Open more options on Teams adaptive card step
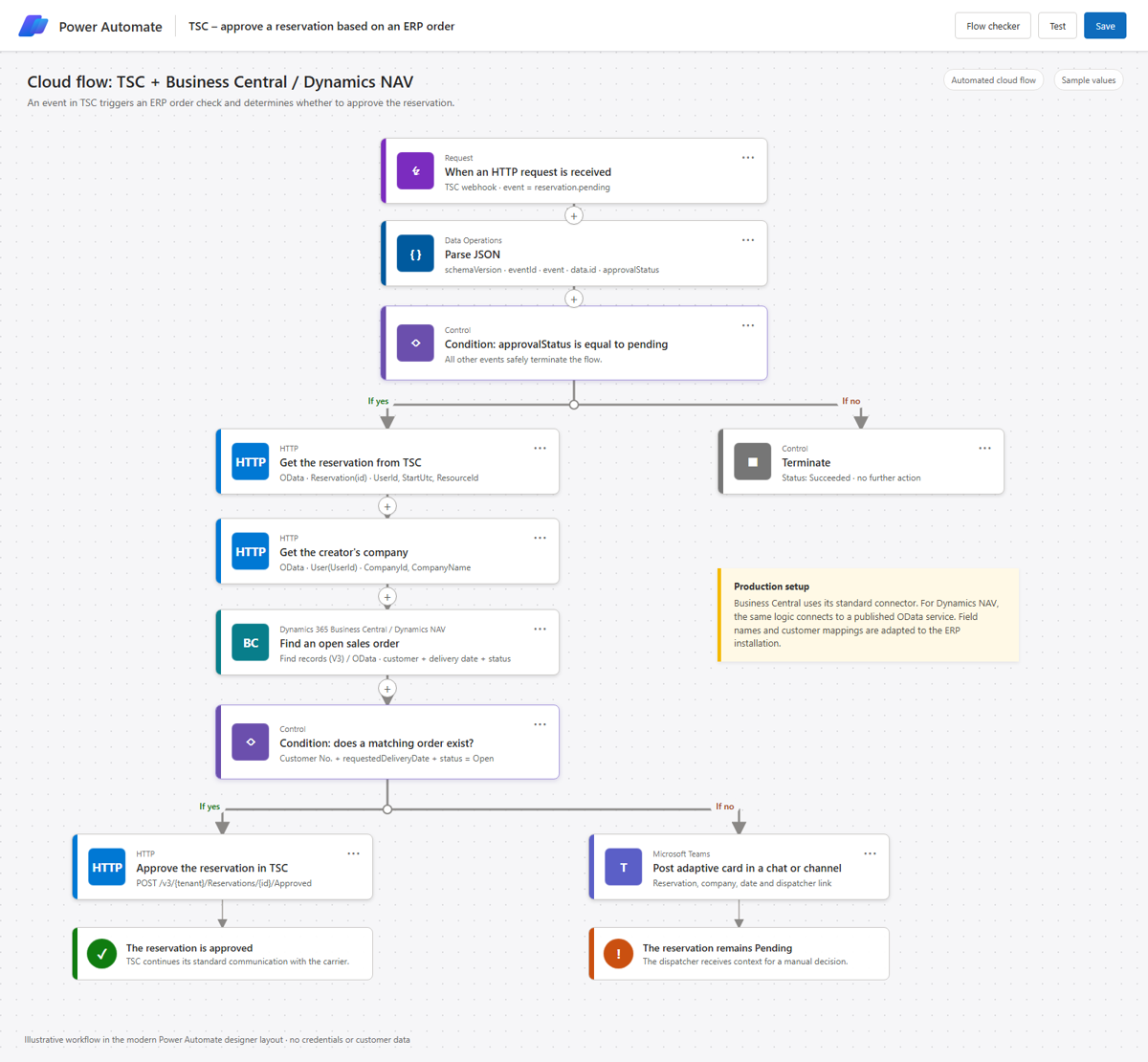The image size is (1148, 1062). [x=871, y=853]
